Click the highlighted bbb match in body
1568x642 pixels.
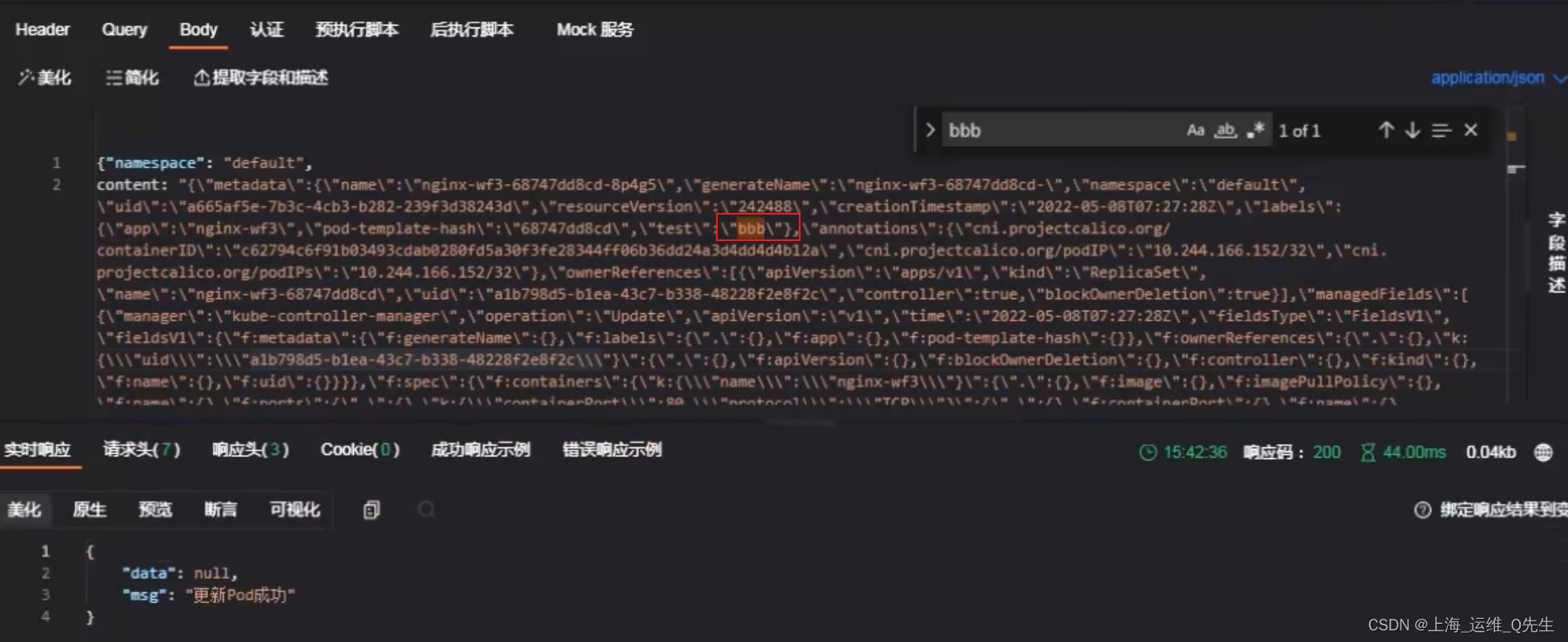pyautogui.click(x=751, y=229)
